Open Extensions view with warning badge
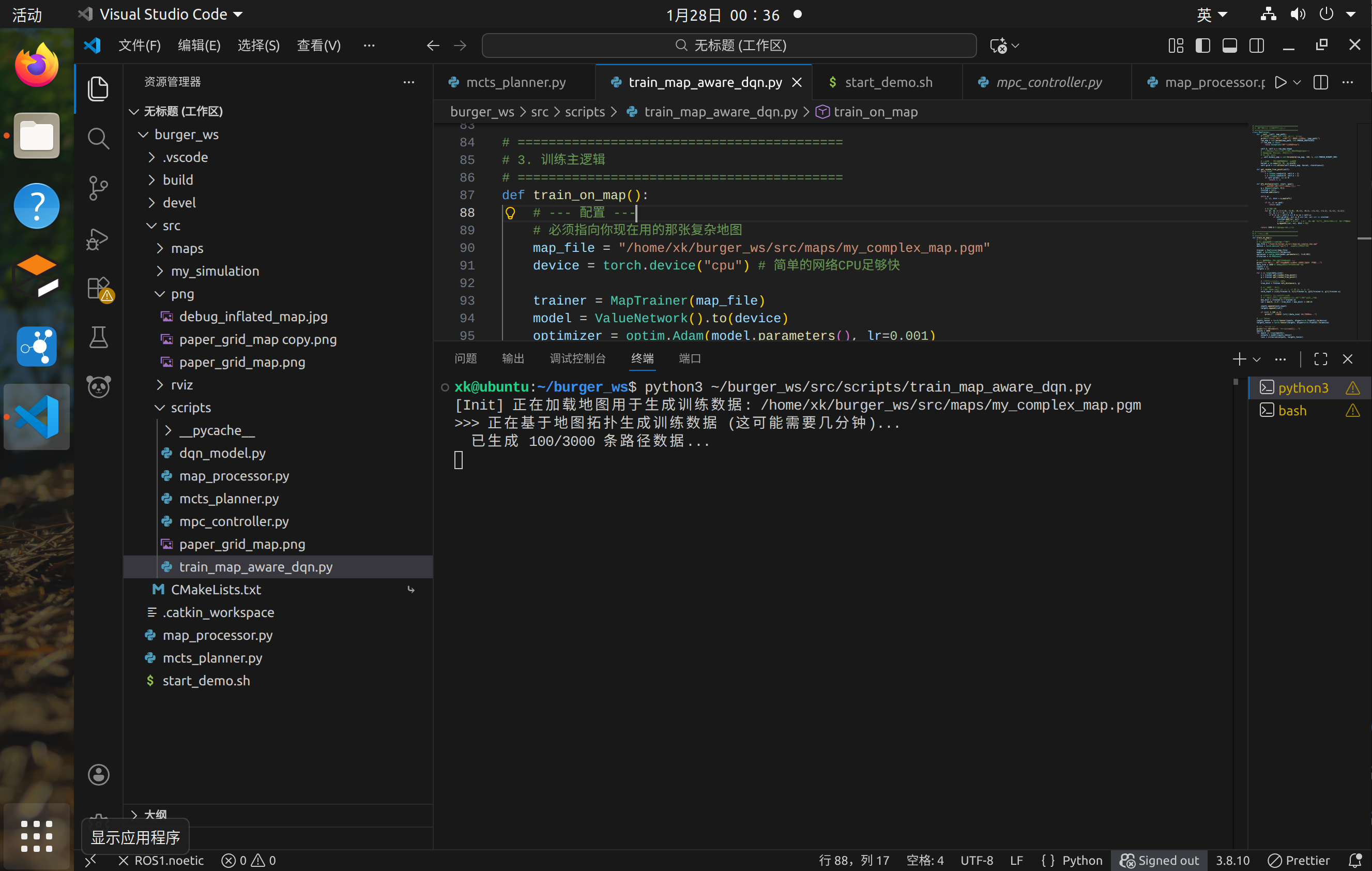1372x871 pixels. 99,289
